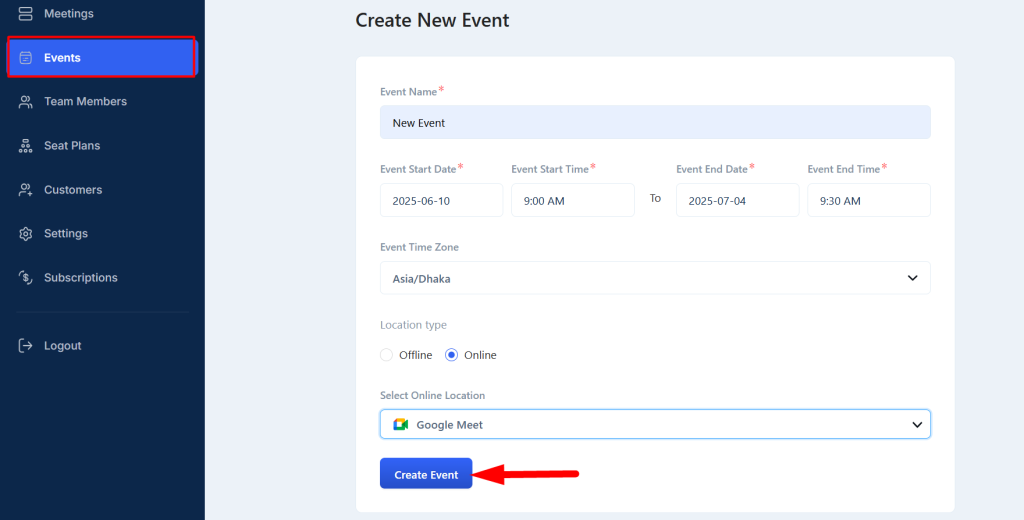The height and width of the screenshot is (520, 1024).
Task: Select the Offline location radio button
Action: point(386,355)
